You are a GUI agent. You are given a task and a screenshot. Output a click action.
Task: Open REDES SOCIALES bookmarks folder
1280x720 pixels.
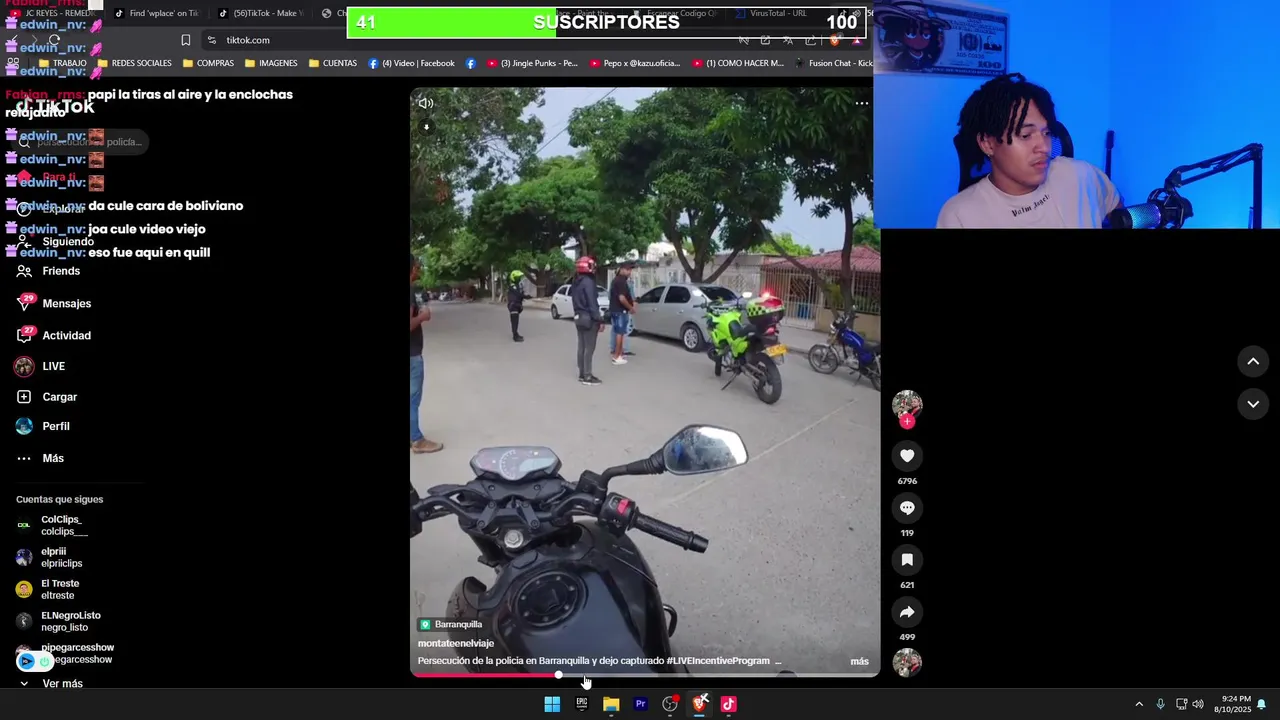click(x=134, y=63)
